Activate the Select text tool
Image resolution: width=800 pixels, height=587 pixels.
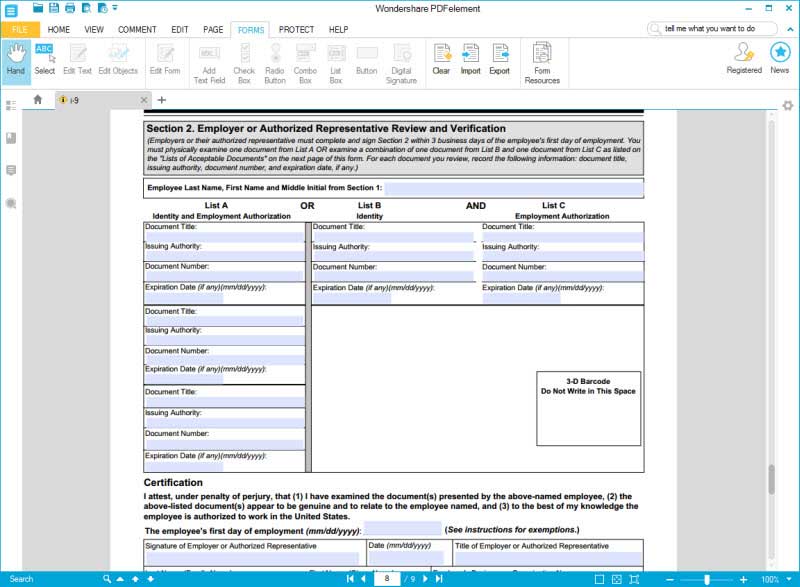click(x=45, y=60)
